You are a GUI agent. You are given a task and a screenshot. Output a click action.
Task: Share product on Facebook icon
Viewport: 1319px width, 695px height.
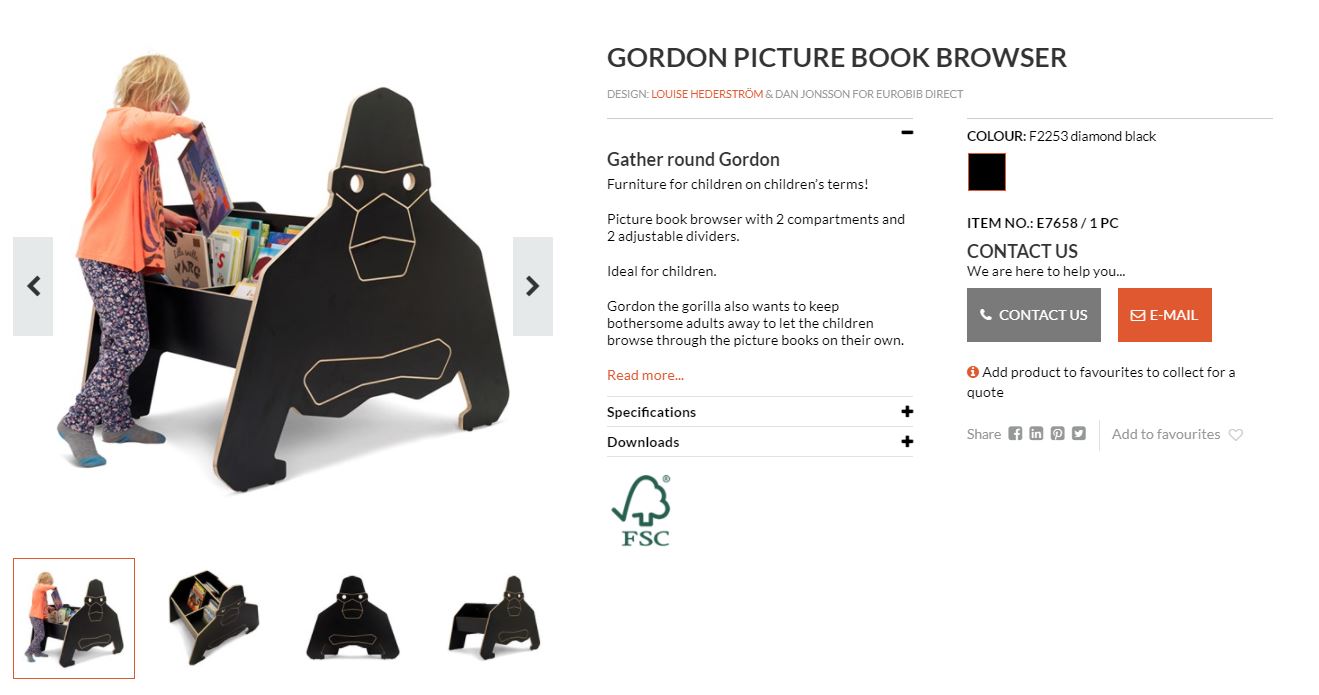coord(1015,434)
